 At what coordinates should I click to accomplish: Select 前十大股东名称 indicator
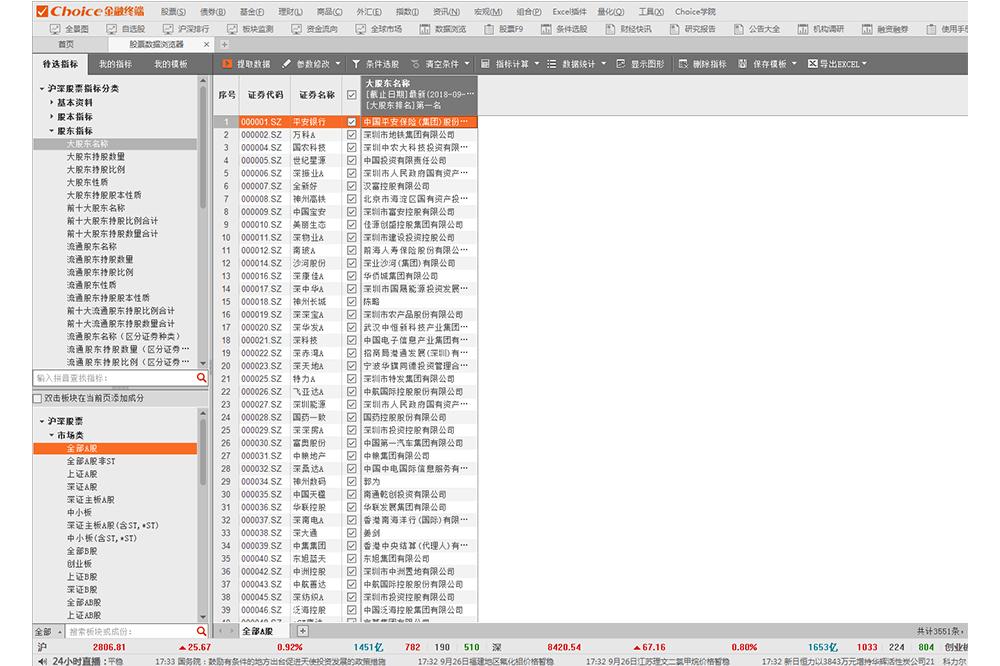96,208
